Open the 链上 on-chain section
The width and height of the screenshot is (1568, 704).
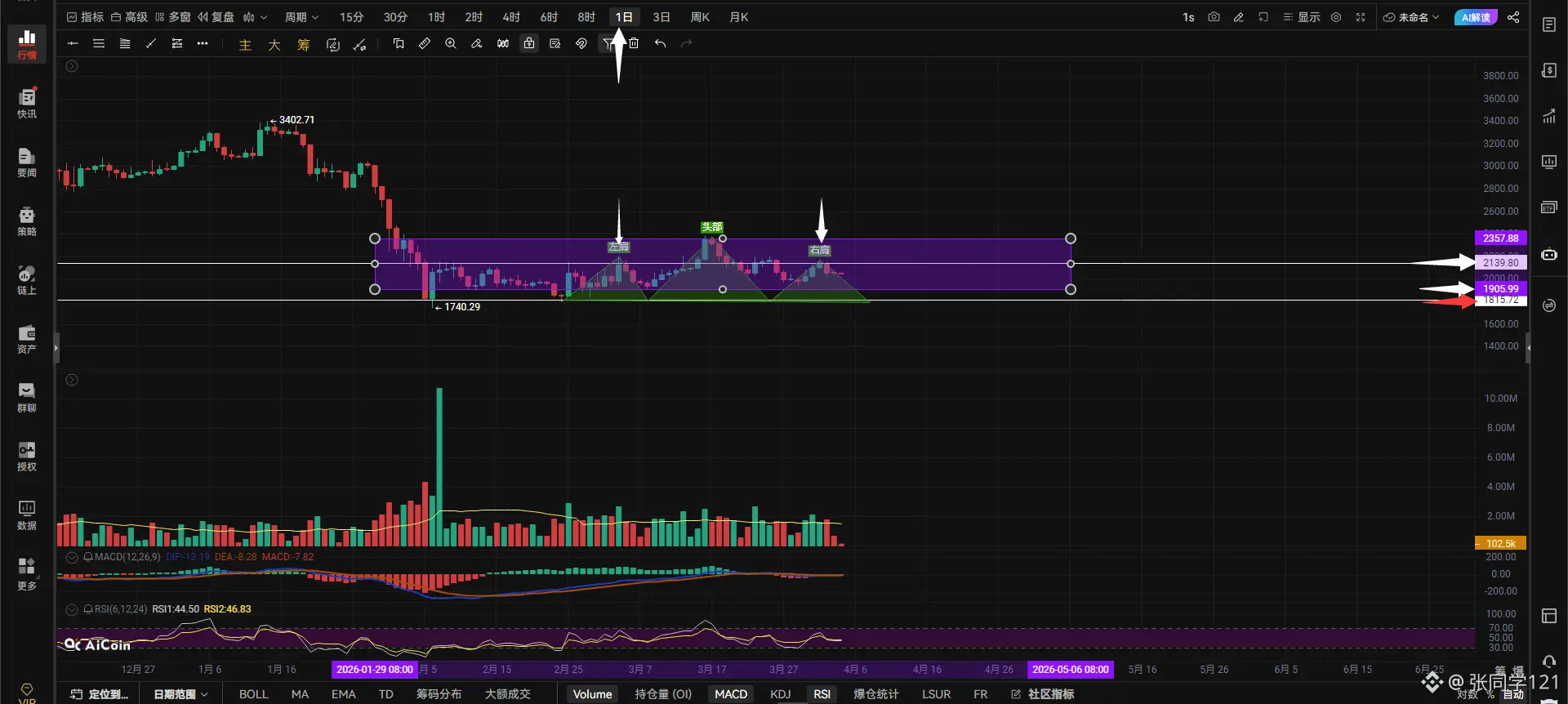[27, 279]
